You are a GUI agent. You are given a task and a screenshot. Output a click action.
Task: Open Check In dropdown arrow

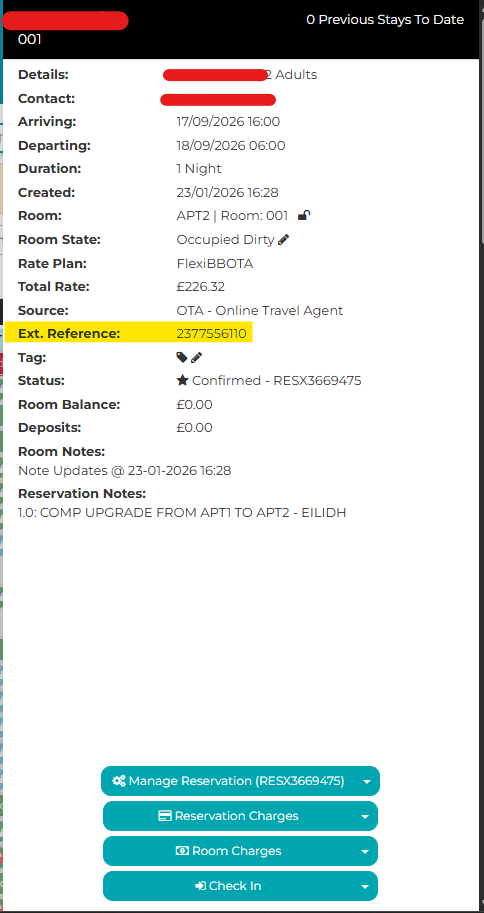point(365,887)
